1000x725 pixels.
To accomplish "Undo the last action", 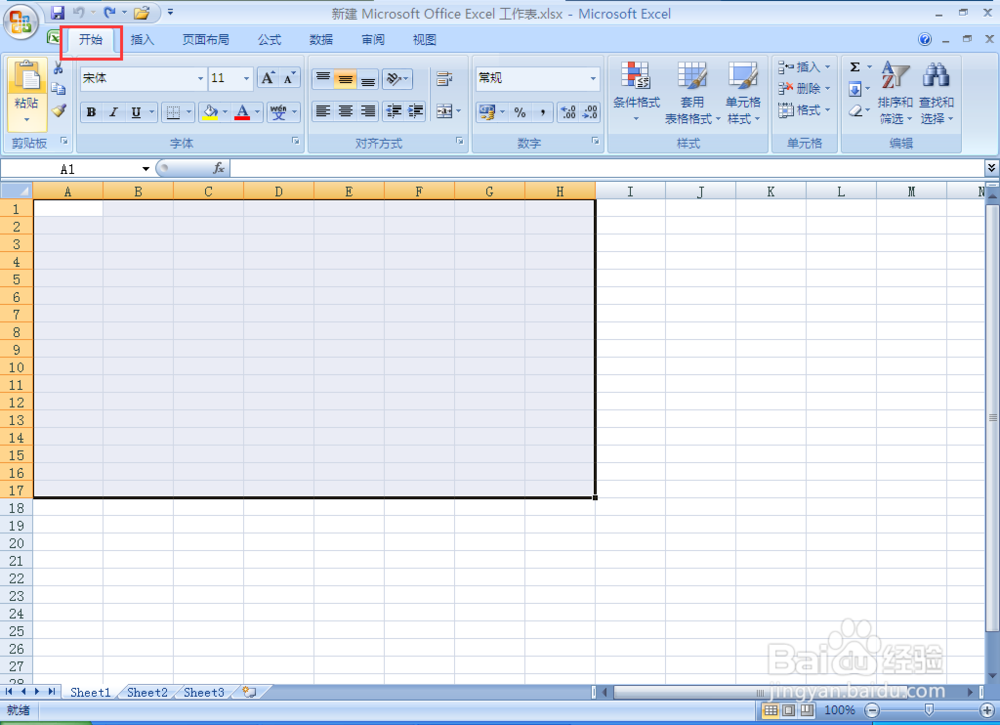I will 79,13.
